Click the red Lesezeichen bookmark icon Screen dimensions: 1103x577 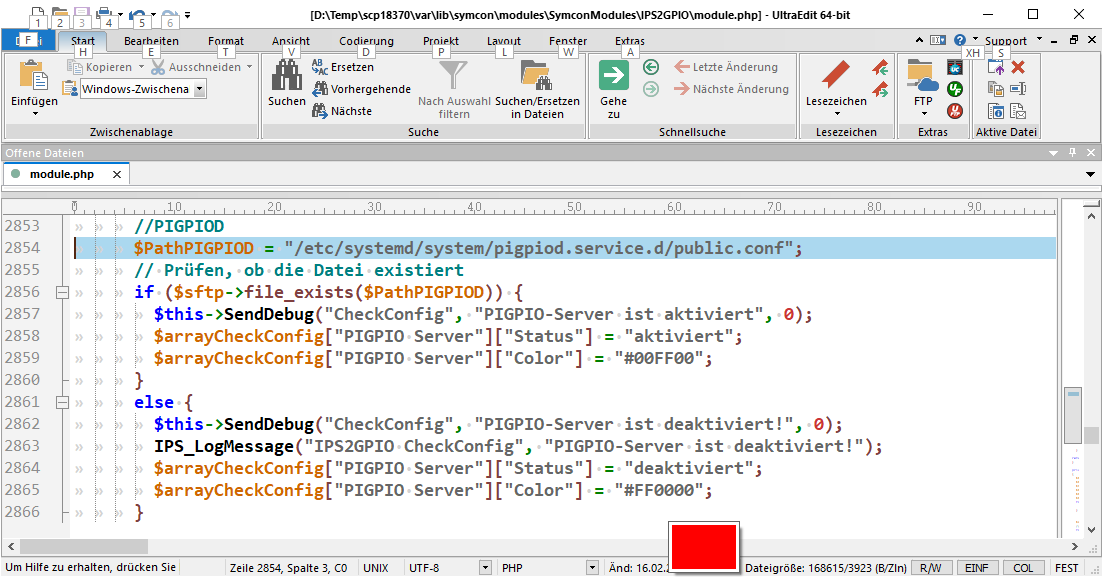[x=835, y=76]
